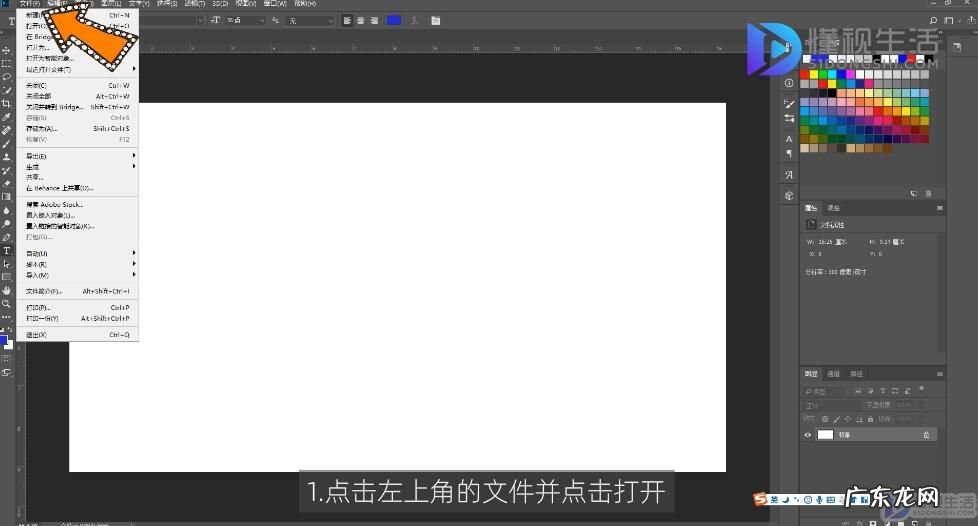This screenshot has width=978, height=526.
Task: Open the info circle panel icon
Action: point(789,82)
